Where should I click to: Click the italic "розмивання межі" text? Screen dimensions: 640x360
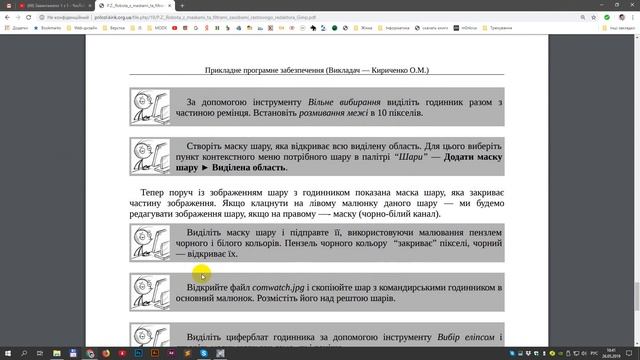click(x=333, y=113)
